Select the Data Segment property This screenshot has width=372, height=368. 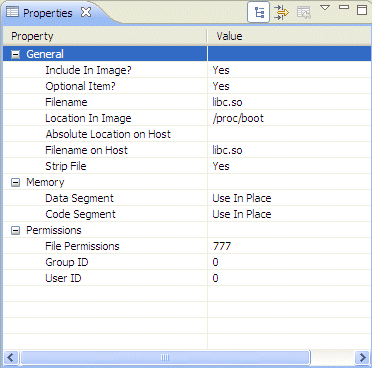pyautogui.click(x=79, y=198)
